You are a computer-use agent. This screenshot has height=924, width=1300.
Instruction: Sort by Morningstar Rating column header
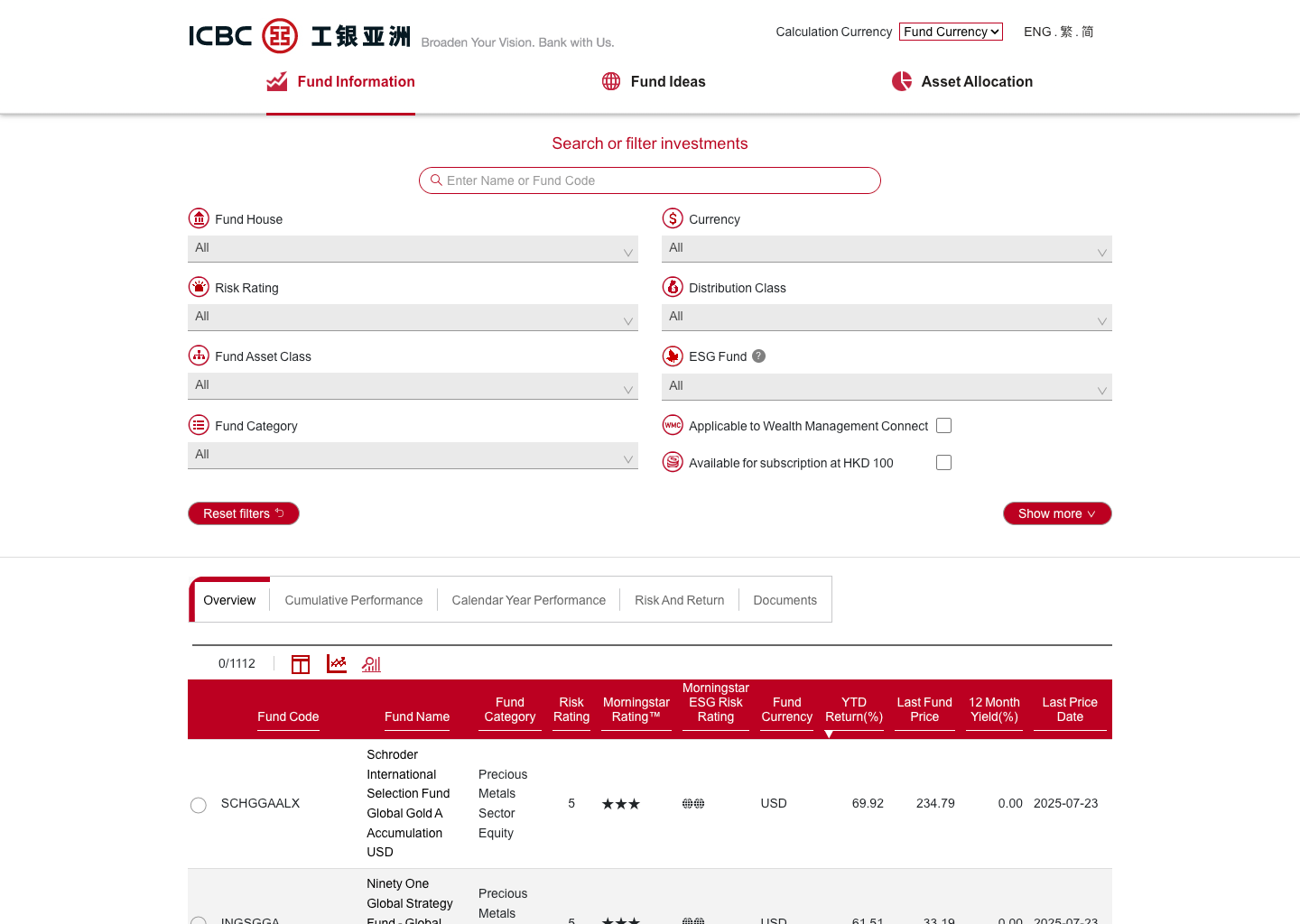[636, 709]
